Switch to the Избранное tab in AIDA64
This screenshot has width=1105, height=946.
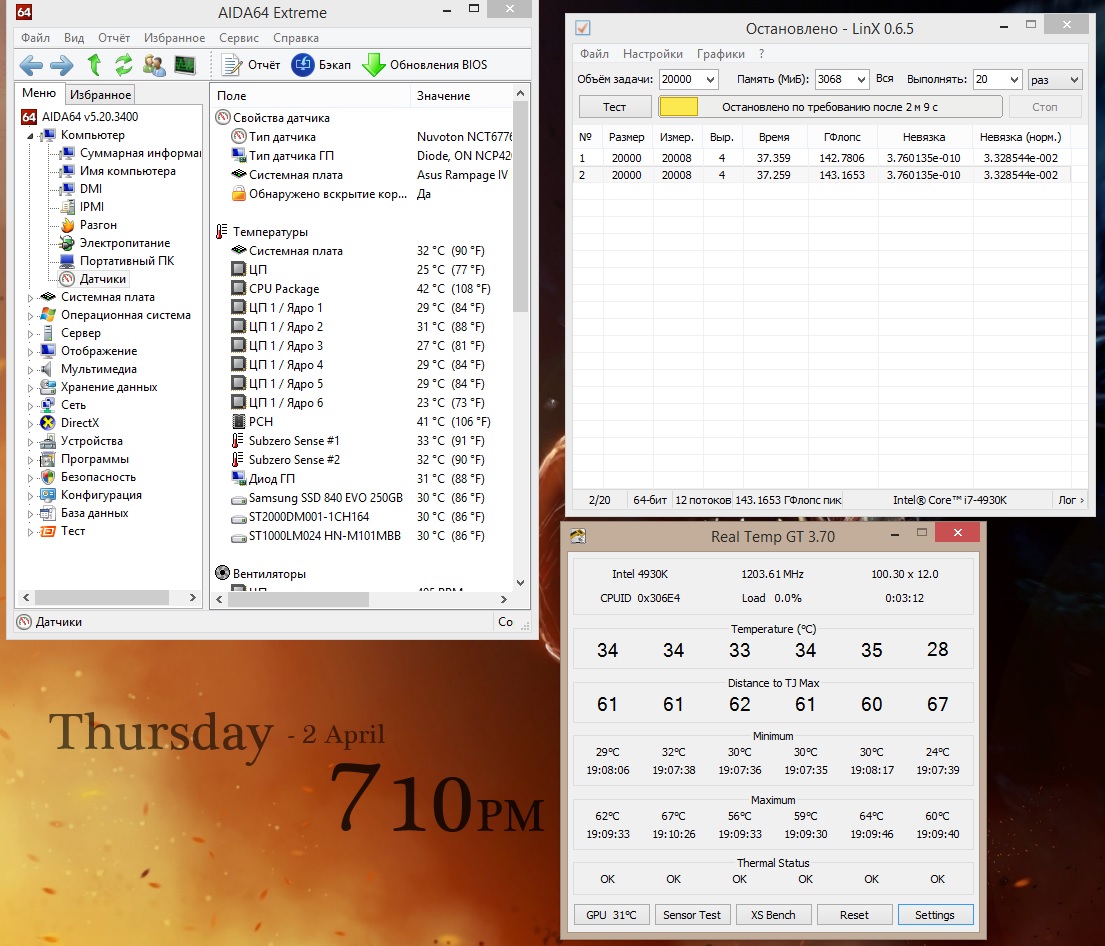100,94
